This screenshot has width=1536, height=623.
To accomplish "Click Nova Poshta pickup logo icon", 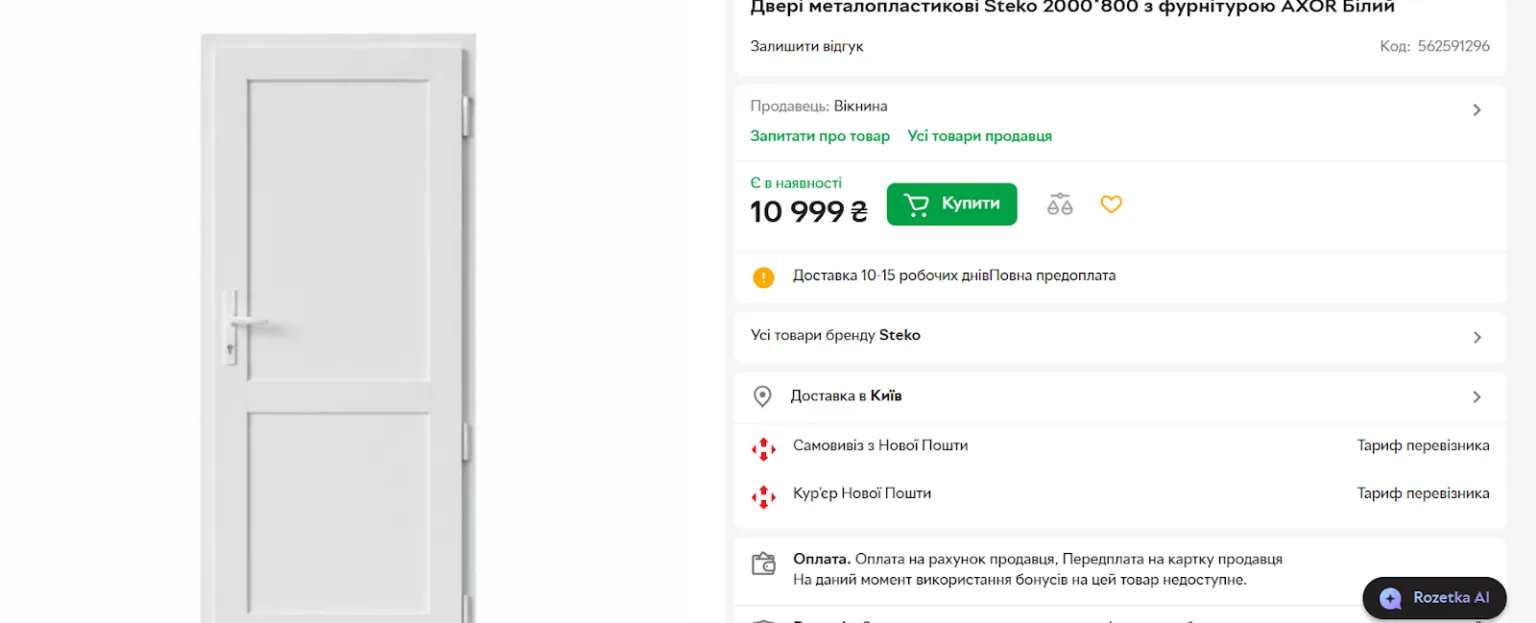I will pos(763,448).
